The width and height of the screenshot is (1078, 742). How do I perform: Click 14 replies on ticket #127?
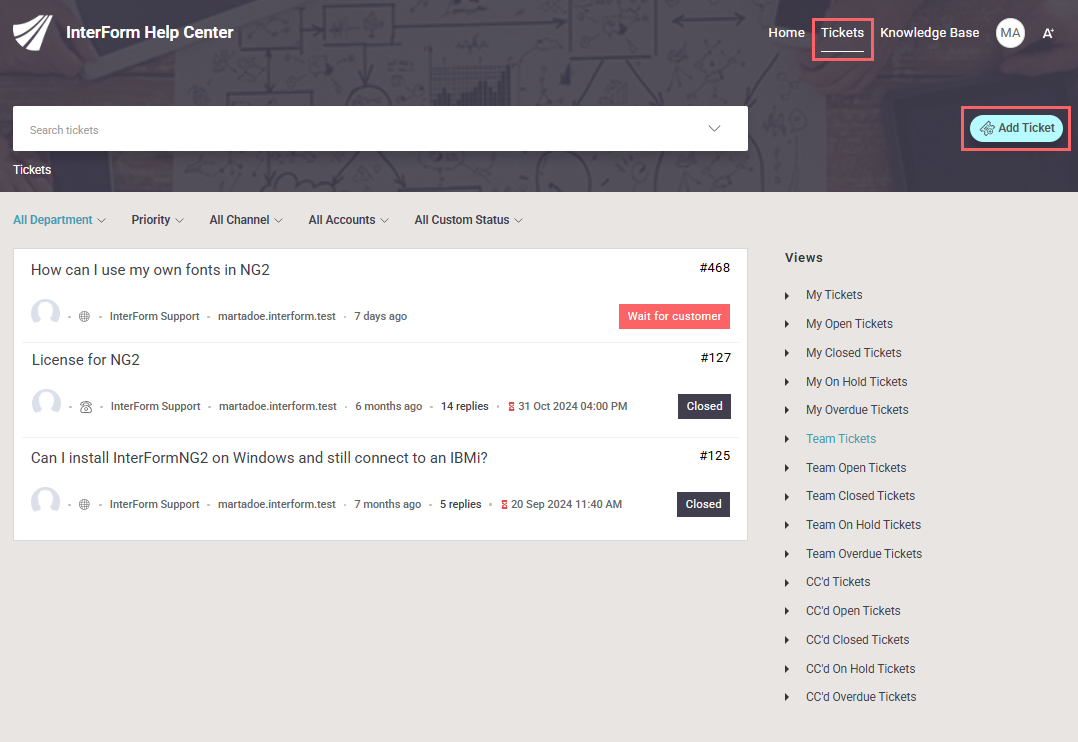click(x=464, y=406)
